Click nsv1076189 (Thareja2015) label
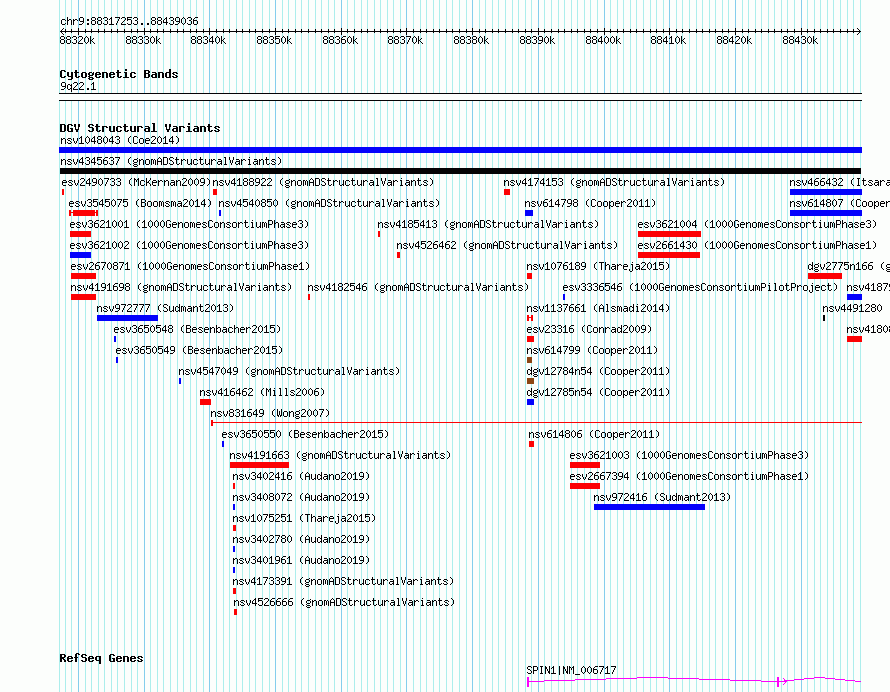The image size is (890, 692). pos(598,266)
